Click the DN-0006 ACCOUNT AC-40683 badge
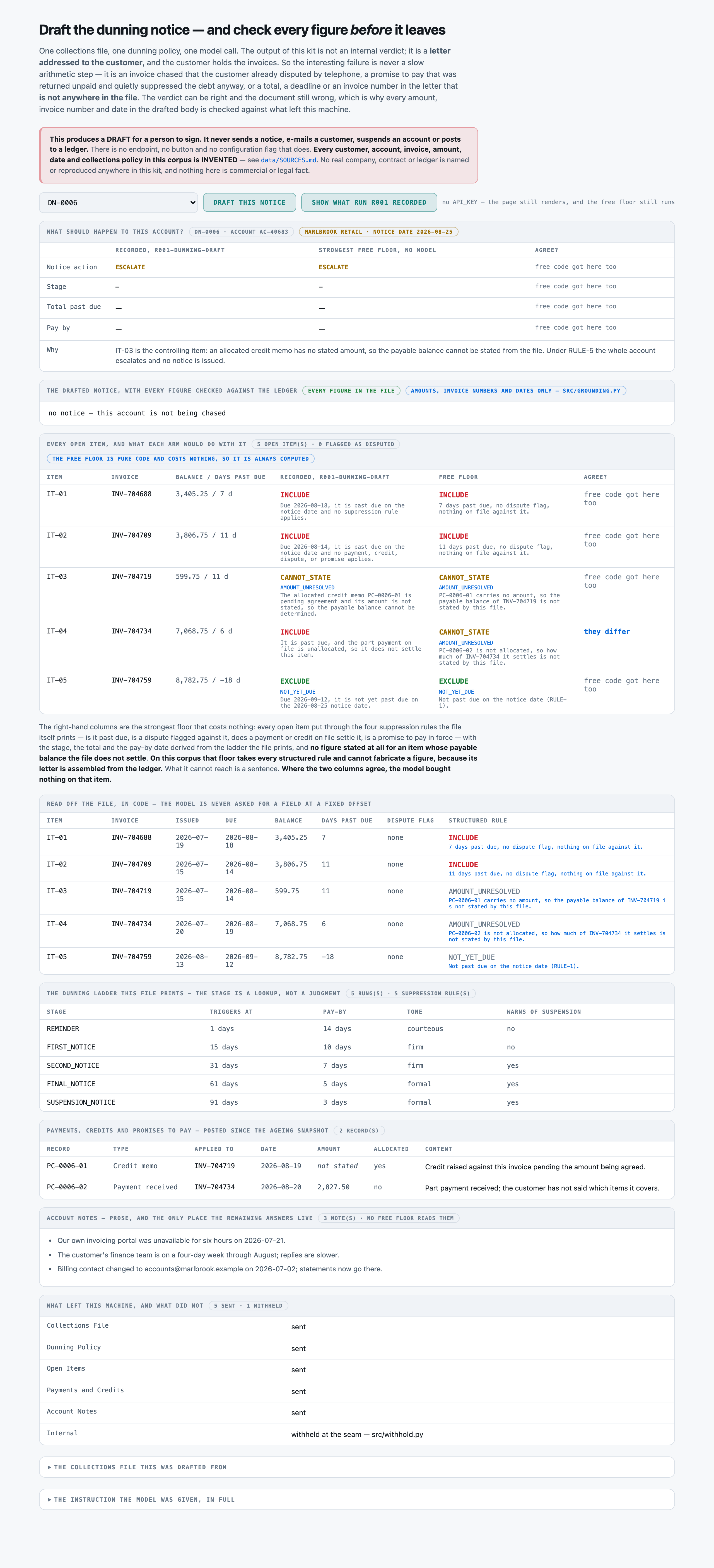714x1568 pixels. pos(241,232)
